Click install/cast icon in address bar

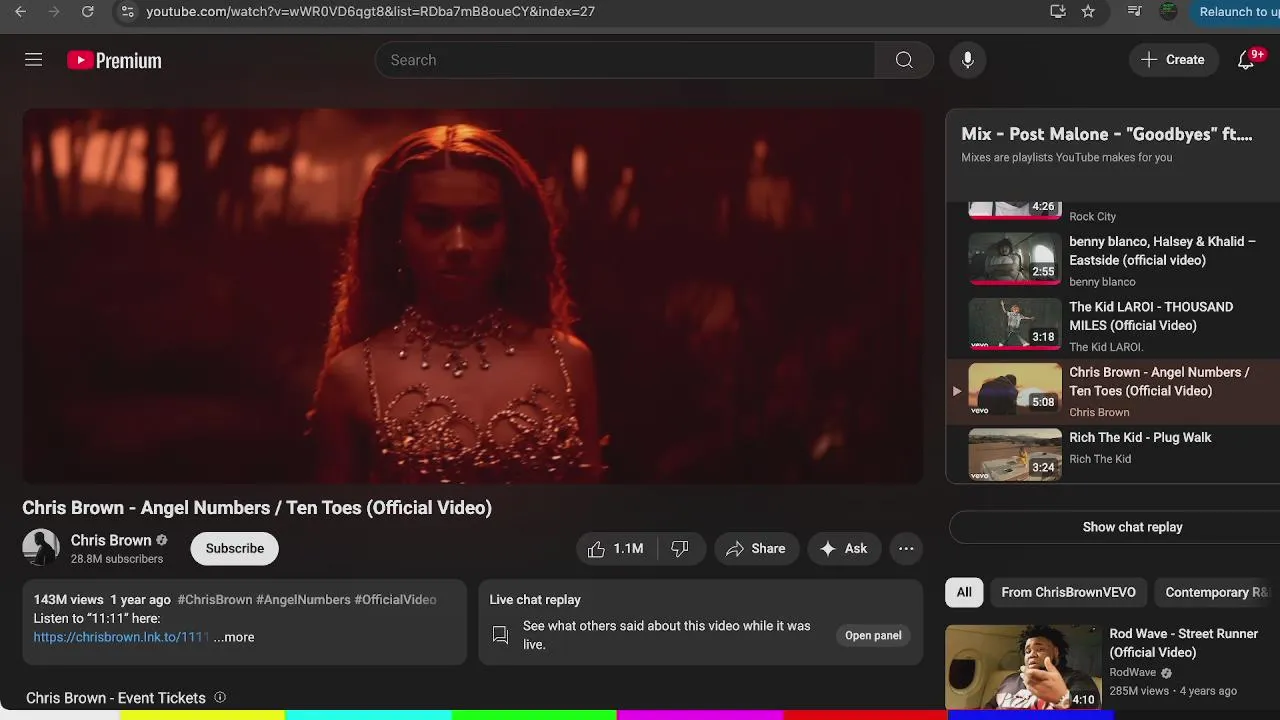point(1058,12)
